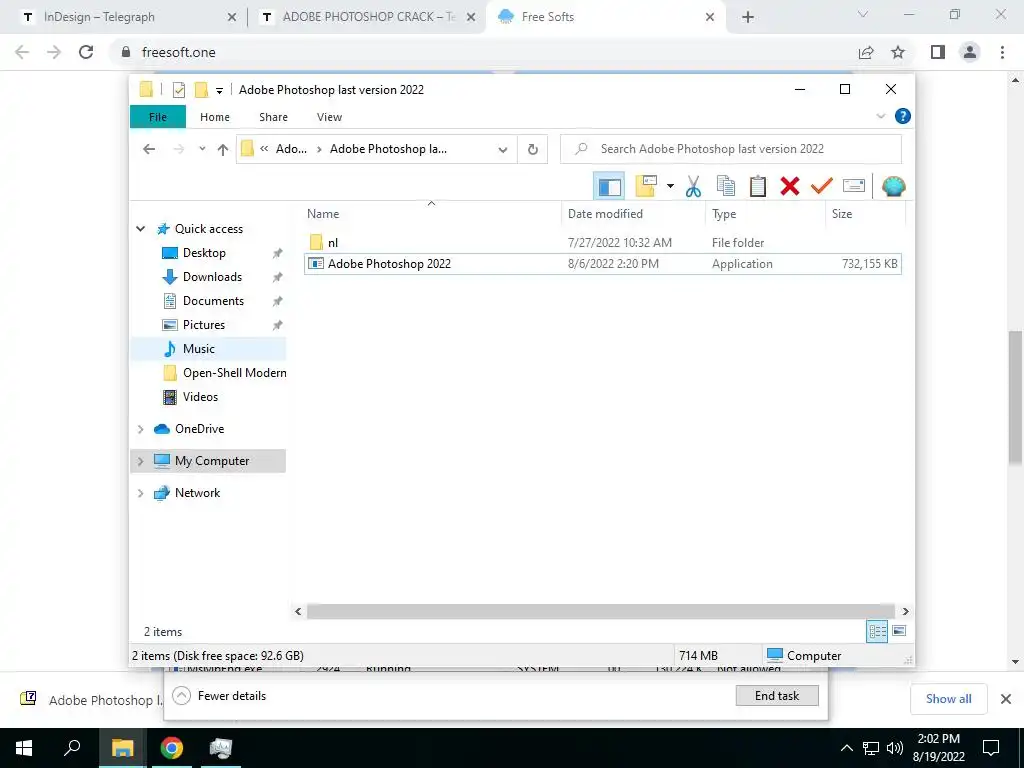Toggle the navigation pane toolbar icon
The height and width of the screenshot is (768, 1024).
tap(609, 186)
